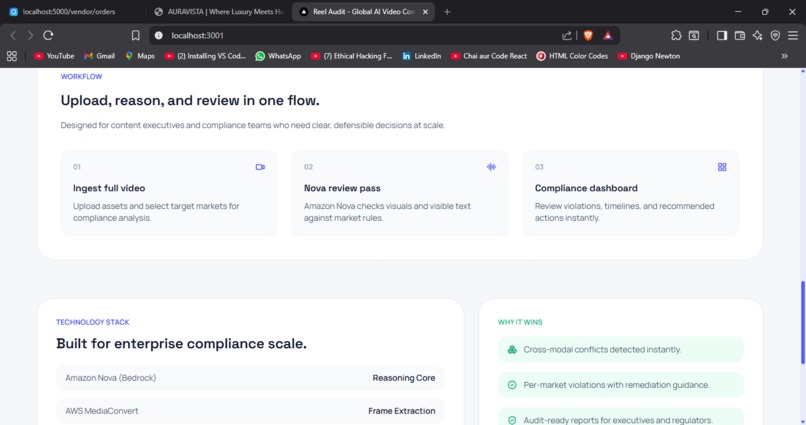Click the WORKFLOW section label
This screenshot has height=425, width=806.
tap(81, 77)
